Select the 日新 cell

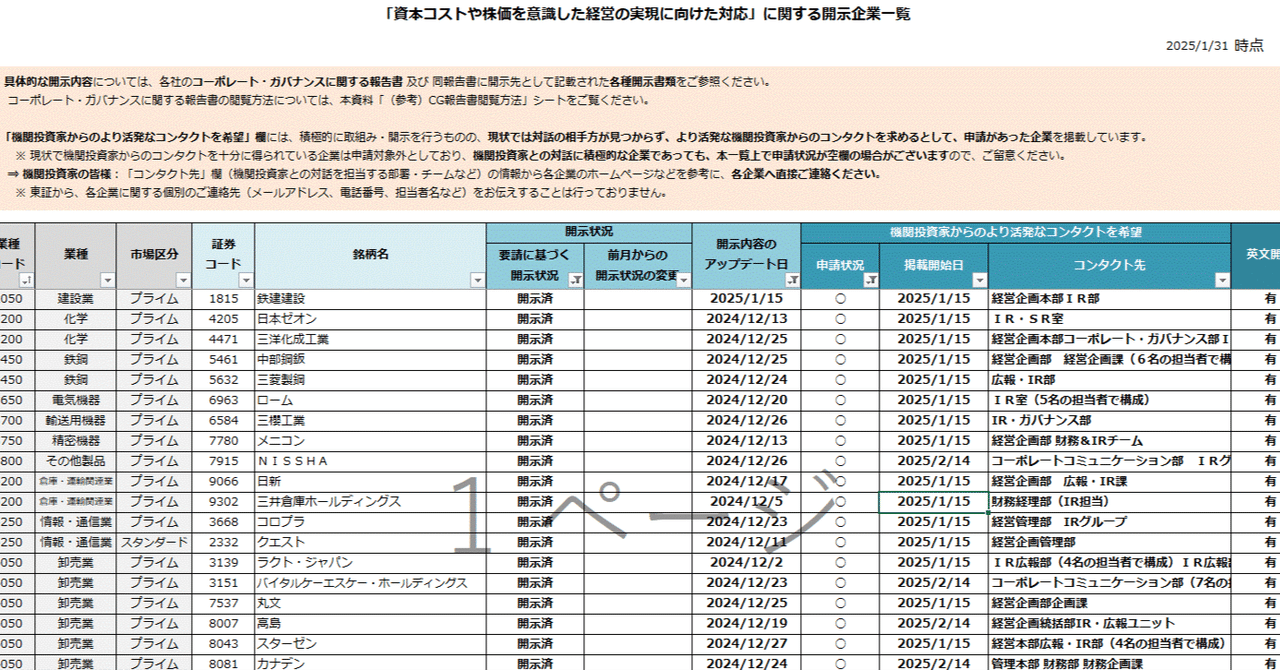pos(370,481)
